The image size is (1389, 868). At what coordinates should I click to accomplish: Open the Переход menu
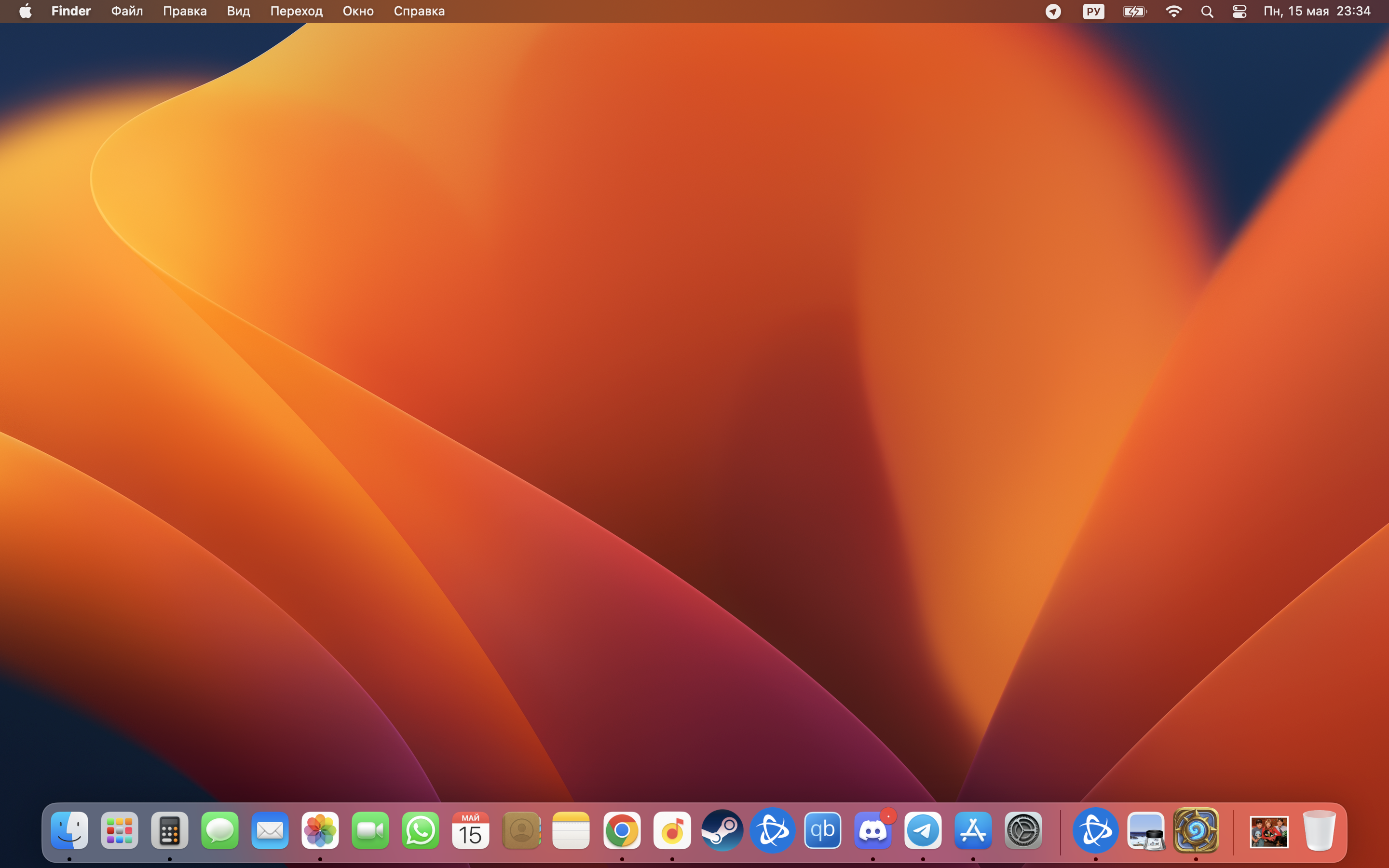point(296,11)
